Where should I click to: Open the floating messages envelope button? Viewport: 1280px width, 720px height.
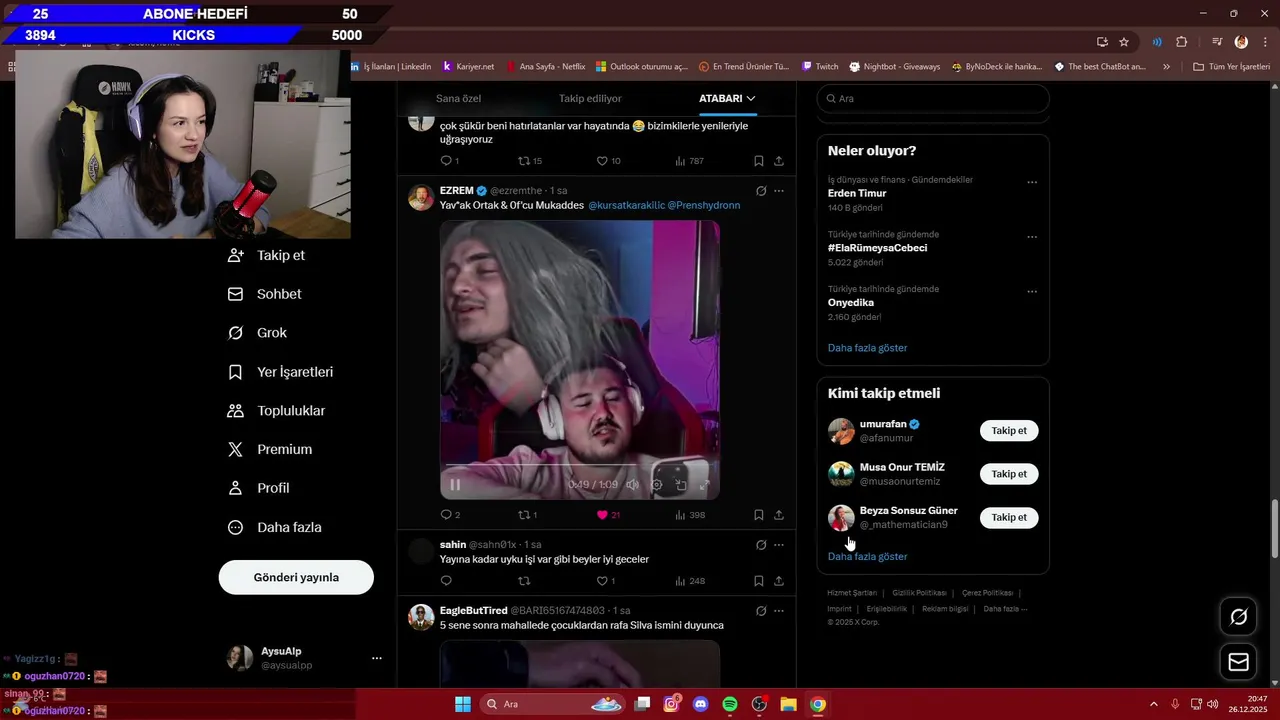click(1238, 662)
